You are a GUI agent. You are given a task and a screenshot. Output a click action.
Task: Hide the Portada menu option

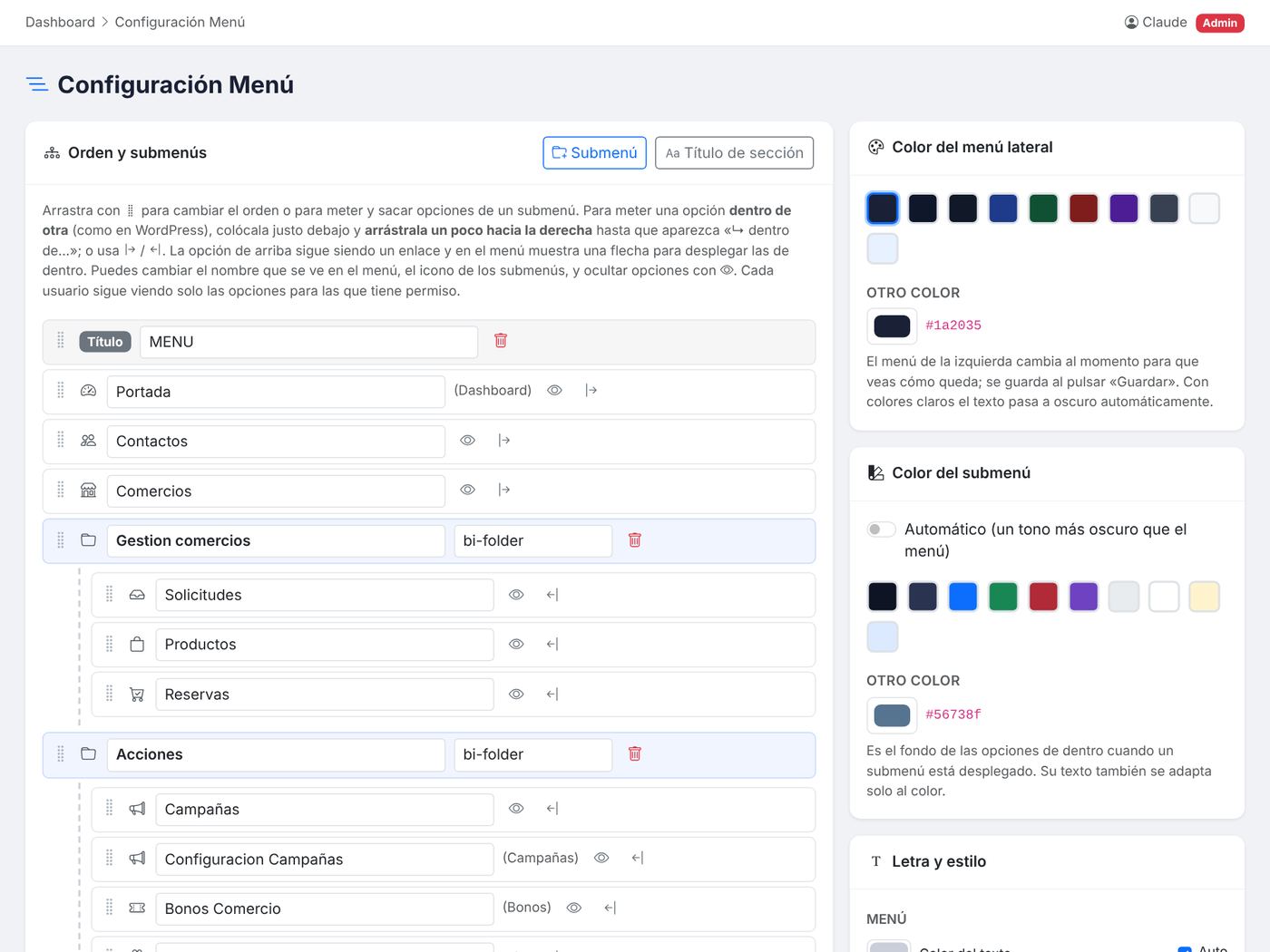click(x=555, y=391)
